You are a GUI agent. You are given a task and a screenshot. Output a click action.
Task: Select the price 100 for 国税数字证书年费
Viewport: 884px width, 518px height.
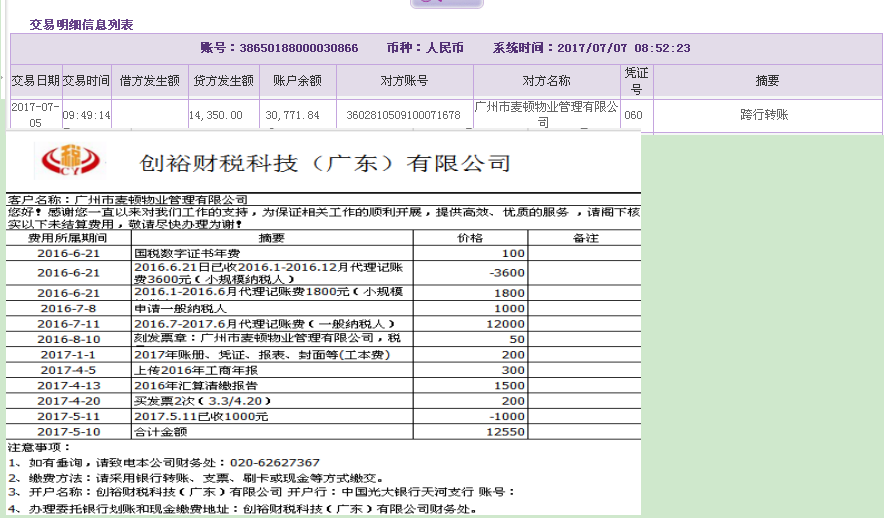click(514, 253)
